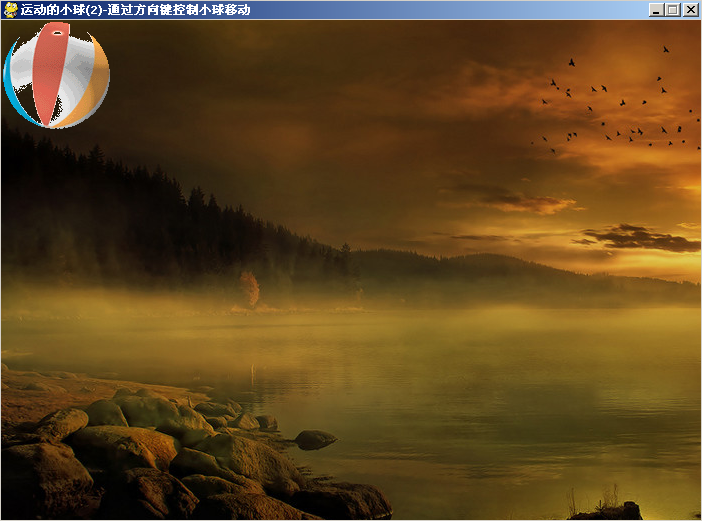Maximize the moving ball game window
702x521 pixels.
[x=673, y=10]
